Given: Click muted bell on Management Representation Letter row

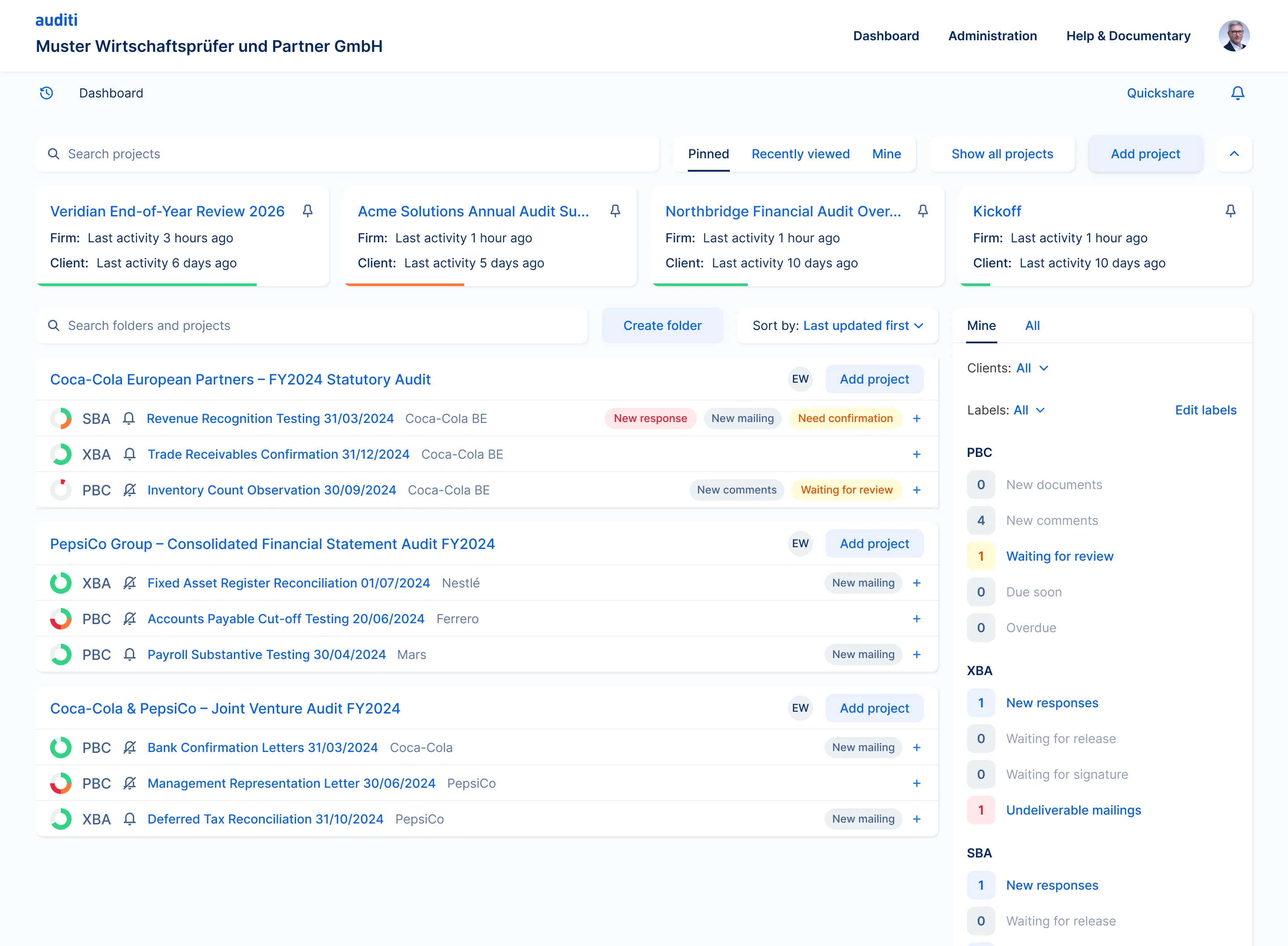Looking at the screenshot, I should click(129, 783).
